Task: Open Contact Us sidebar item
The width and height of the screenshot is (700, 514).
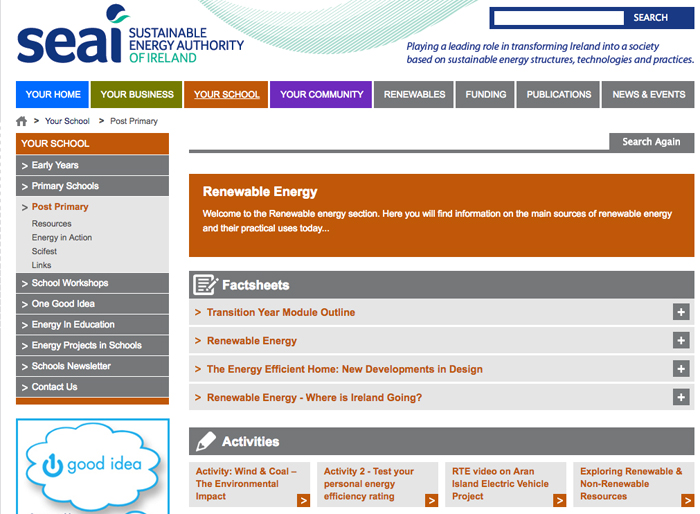Action: coord(92,387)
